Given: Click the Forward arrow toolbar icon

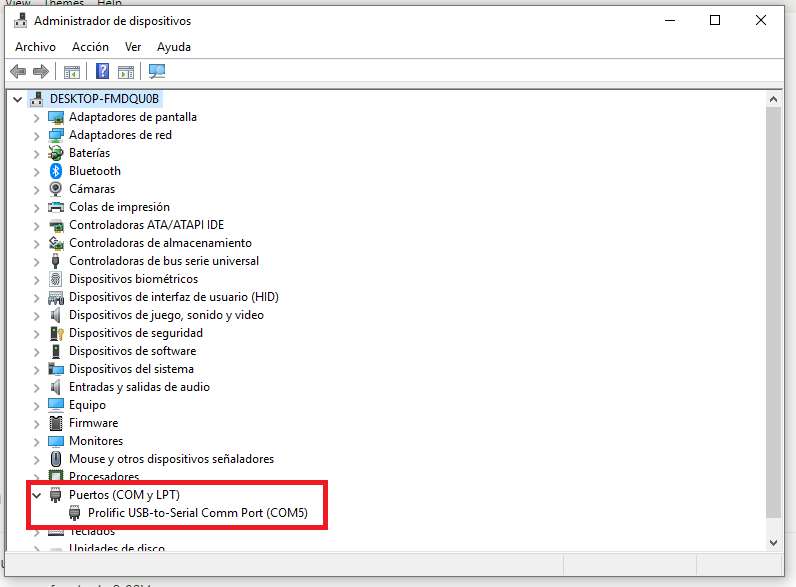Looking at the screenshot, I should tap(41, 71).
